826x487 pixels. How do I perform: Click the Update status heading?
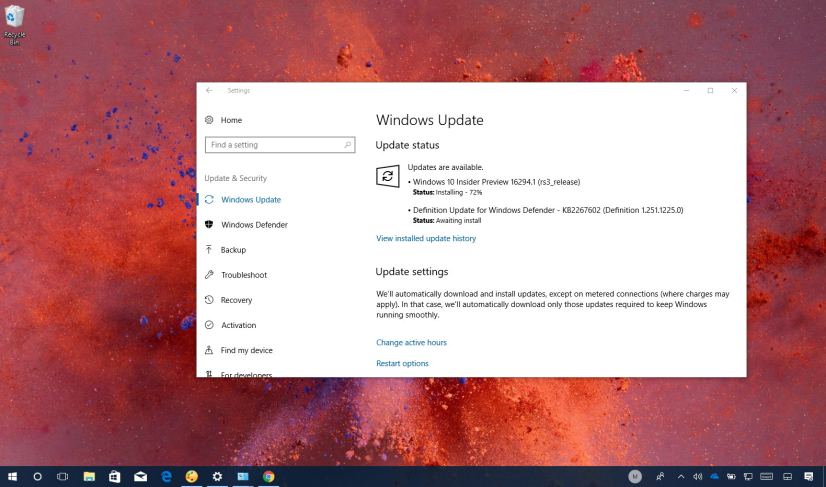(407, 145)
